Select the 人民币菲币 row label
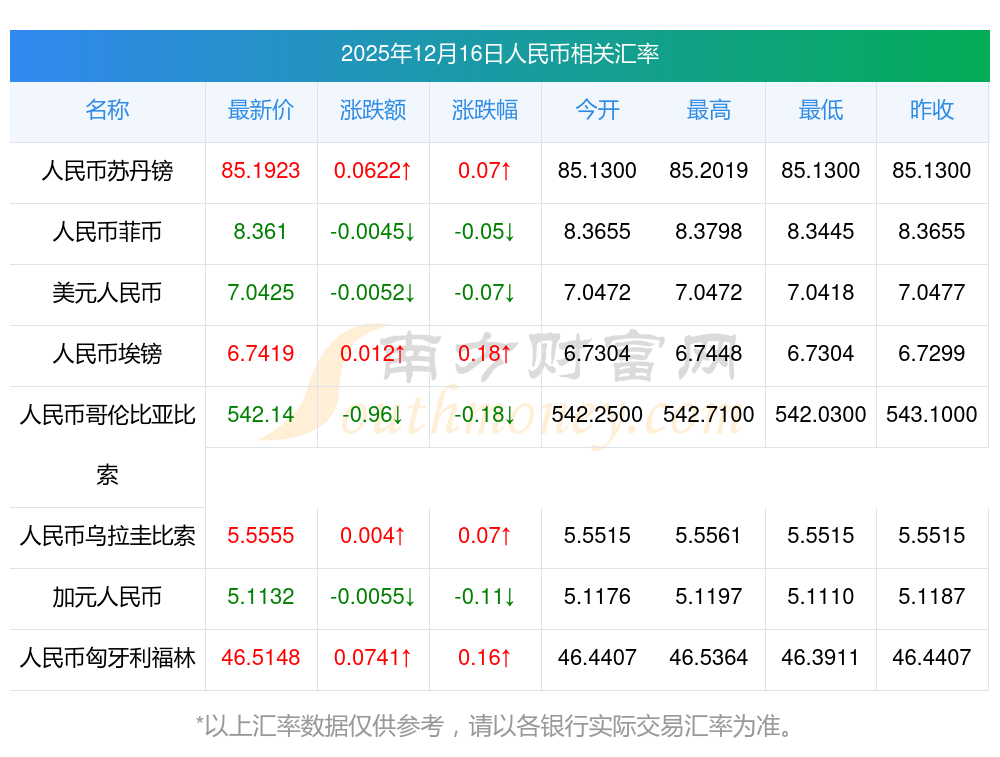The width and height of the screenshot is (1000, 757). pos(107,232)
